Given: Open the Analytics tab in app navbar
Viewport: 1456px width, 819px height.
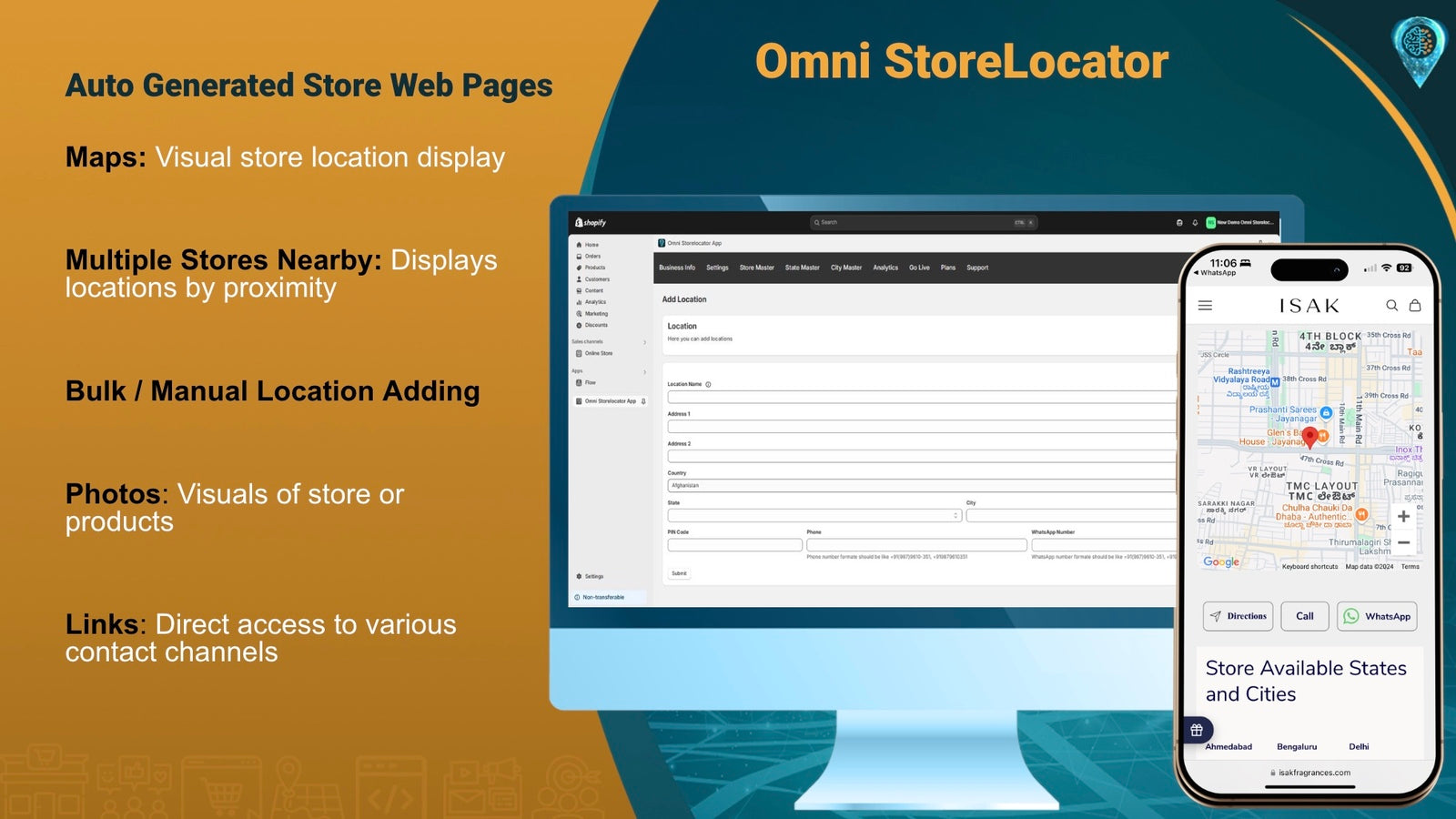Looking at the screenshot, I should click(x=885, y=268).
